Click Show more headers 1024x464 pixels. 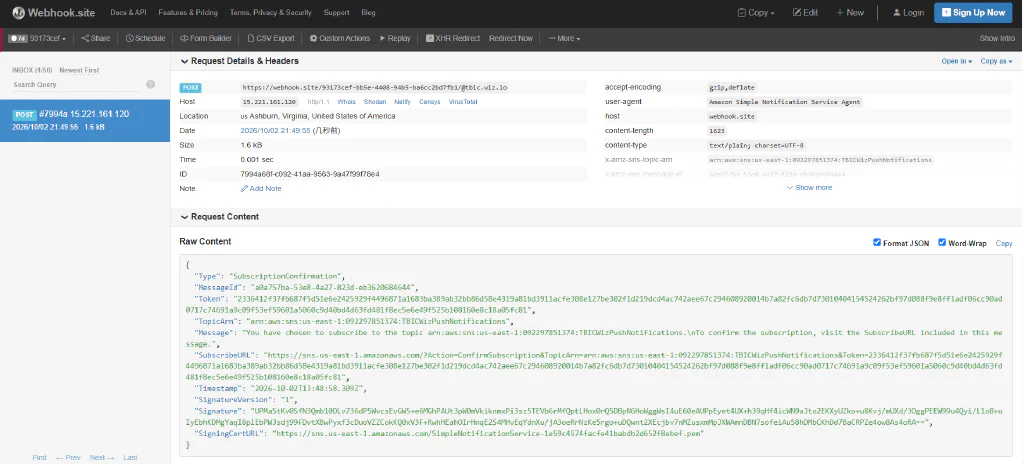tap(809, 188)
